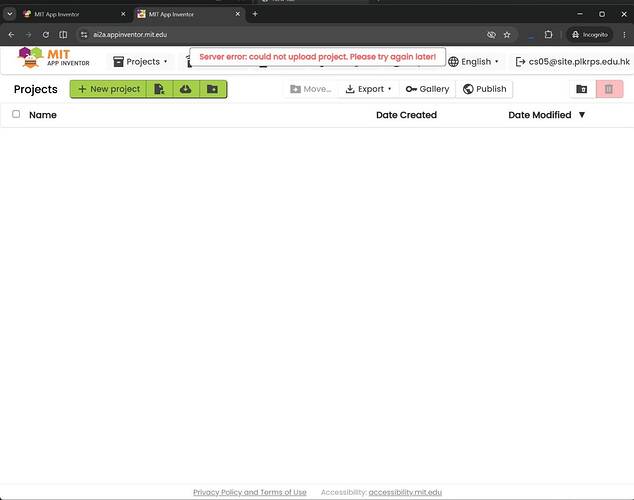Sort by Date Modified column
This screenshot has height=500, width=634.
540,115
